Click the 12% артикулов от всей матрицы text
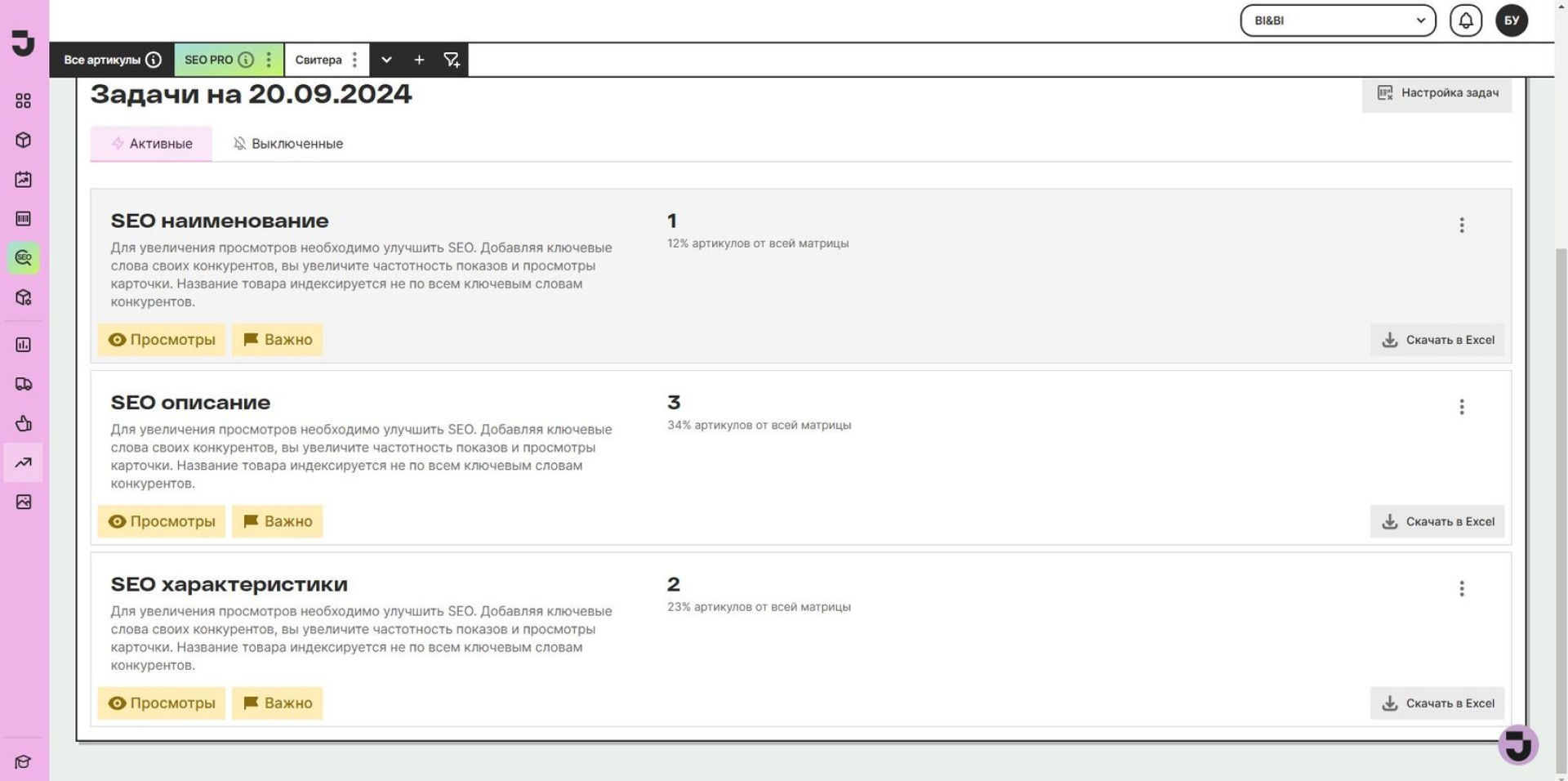 pos(758,243)
